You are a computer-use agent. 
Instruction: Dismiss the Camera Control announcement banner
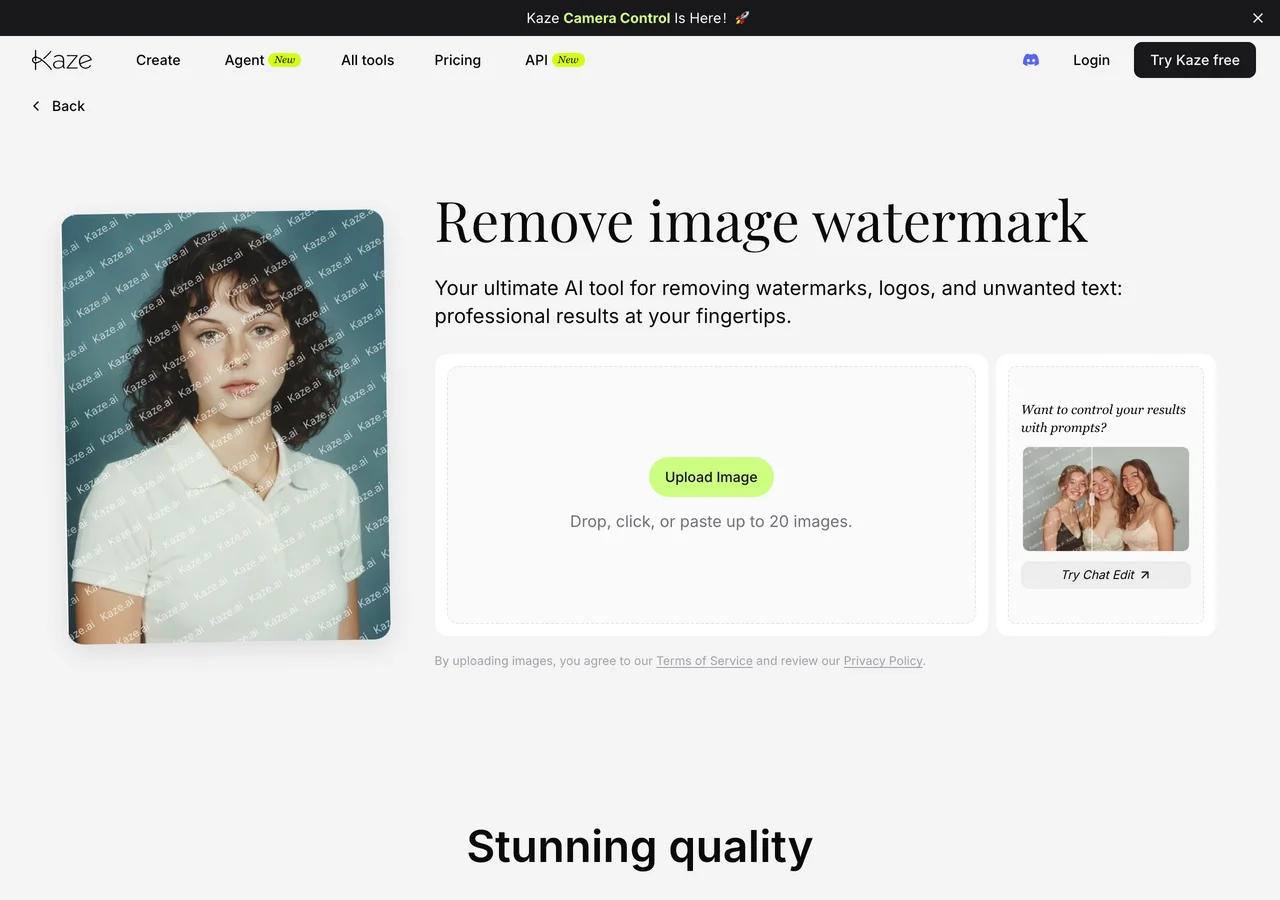point(1258,18)
